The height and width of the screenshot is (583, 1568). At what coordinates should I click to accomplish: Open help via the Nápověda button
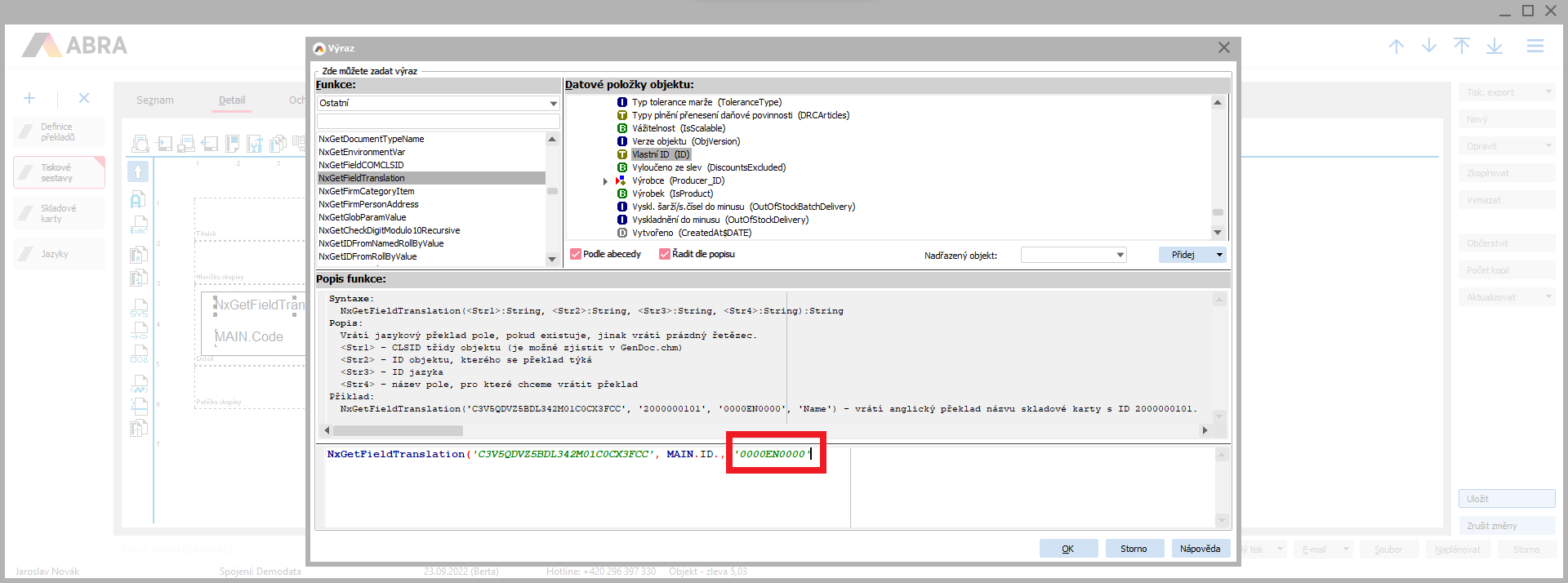pos(1200,549)
